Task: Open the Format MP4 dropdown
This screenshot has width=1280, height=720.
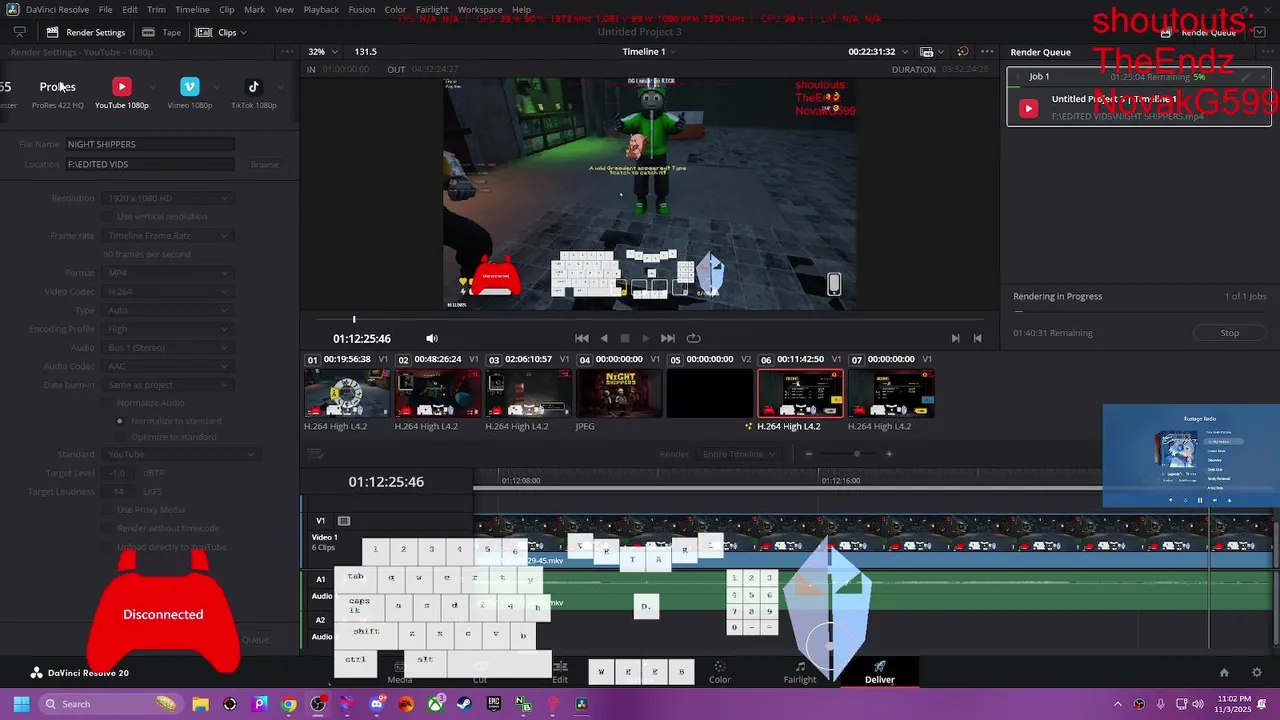Action: tap(167, 273)
